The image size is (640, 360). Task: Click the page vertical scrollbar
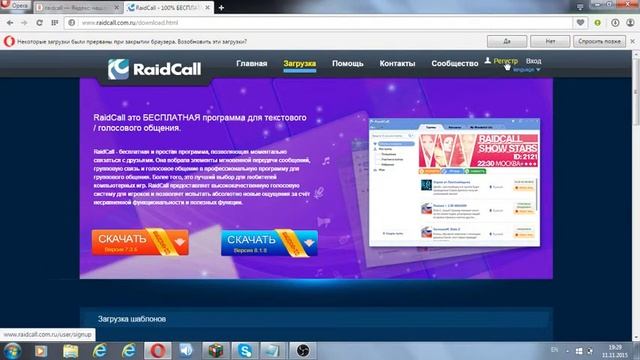click(636, 195)
